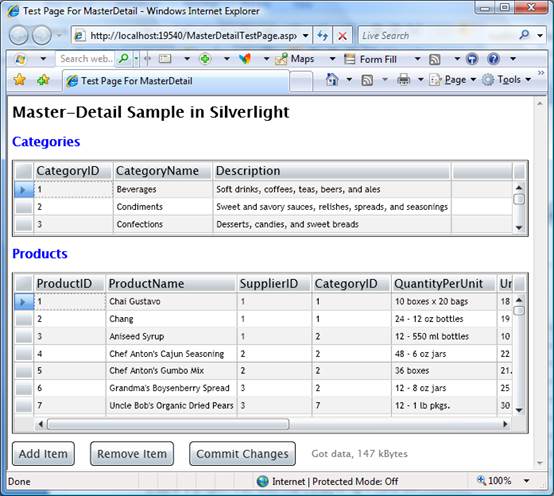Select row header of Condiments category
Viewport: 554px width, 496px height.
tap(24, 207)
